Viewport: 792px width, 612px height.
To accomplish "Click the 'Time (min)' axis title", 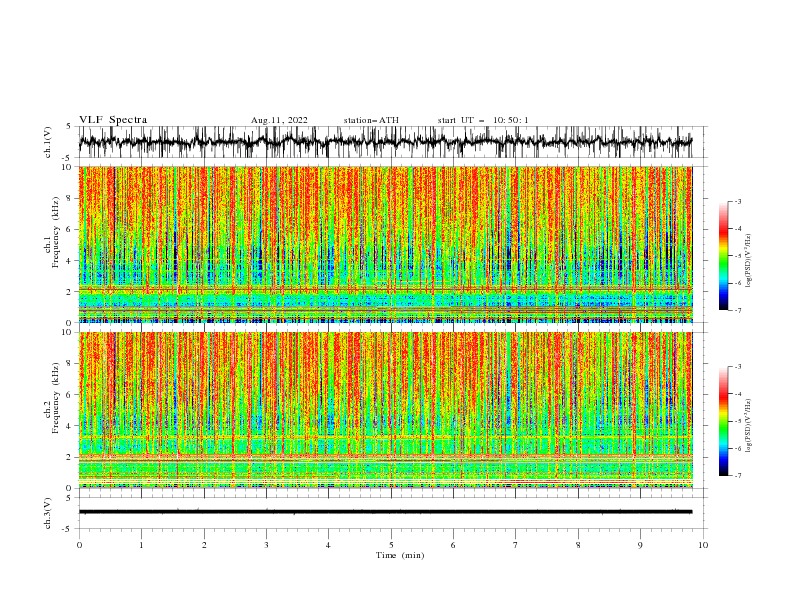I will click(400, 555).
